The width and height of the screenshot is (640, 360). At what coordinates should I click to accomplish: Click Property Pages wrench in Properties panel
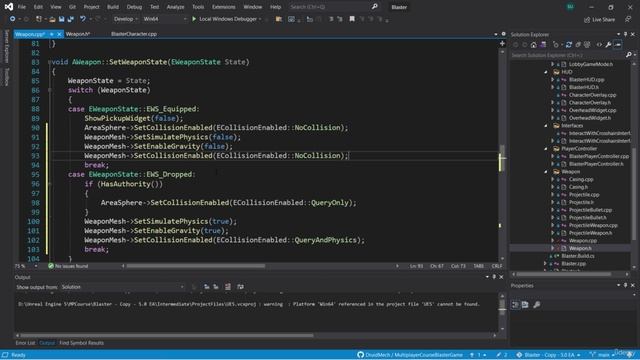[x=537, y=304]
